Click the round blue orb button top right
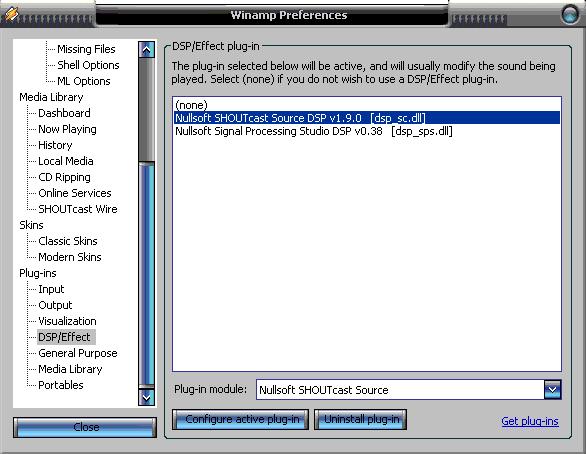The width and height of the screenshot is (586, 454). click(x=570, y=15)
